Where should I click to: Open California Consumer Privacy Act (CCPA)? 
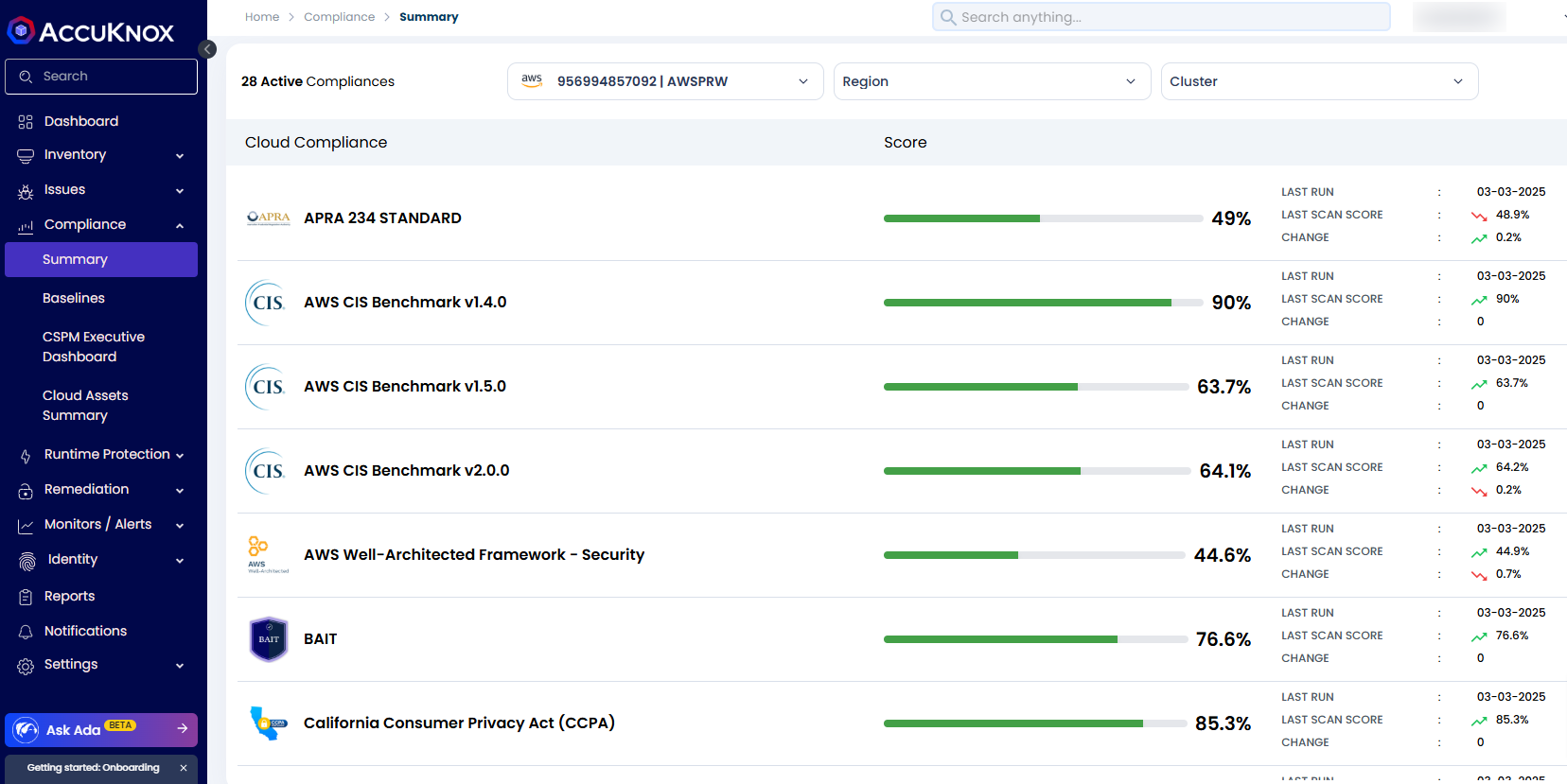[459, 723]
